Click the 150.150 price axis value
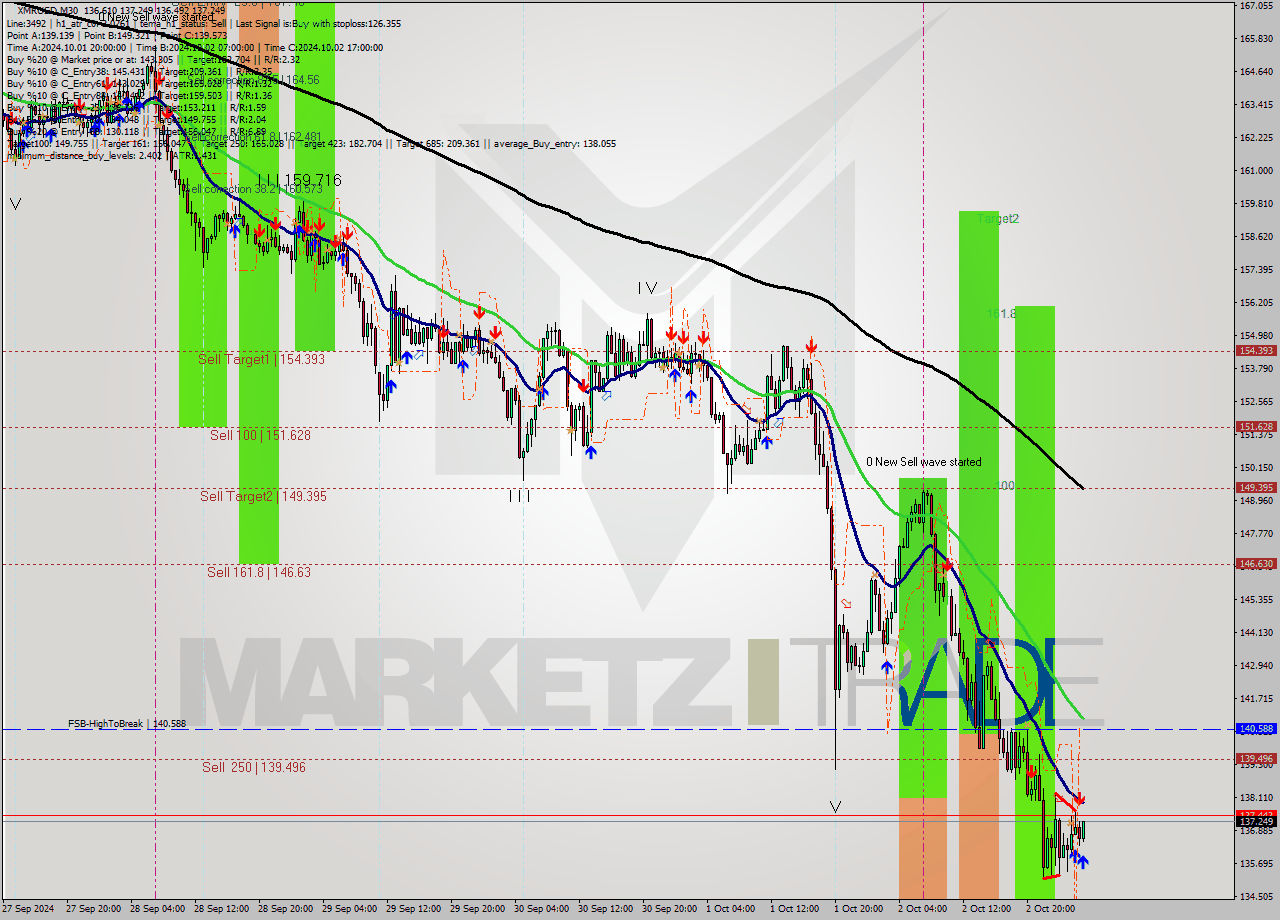 point(1256,468)
